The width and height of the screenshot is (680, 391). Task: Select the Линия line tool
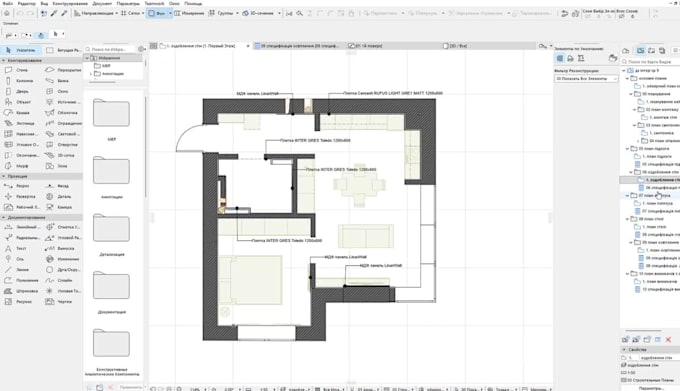tap(17, 270)
